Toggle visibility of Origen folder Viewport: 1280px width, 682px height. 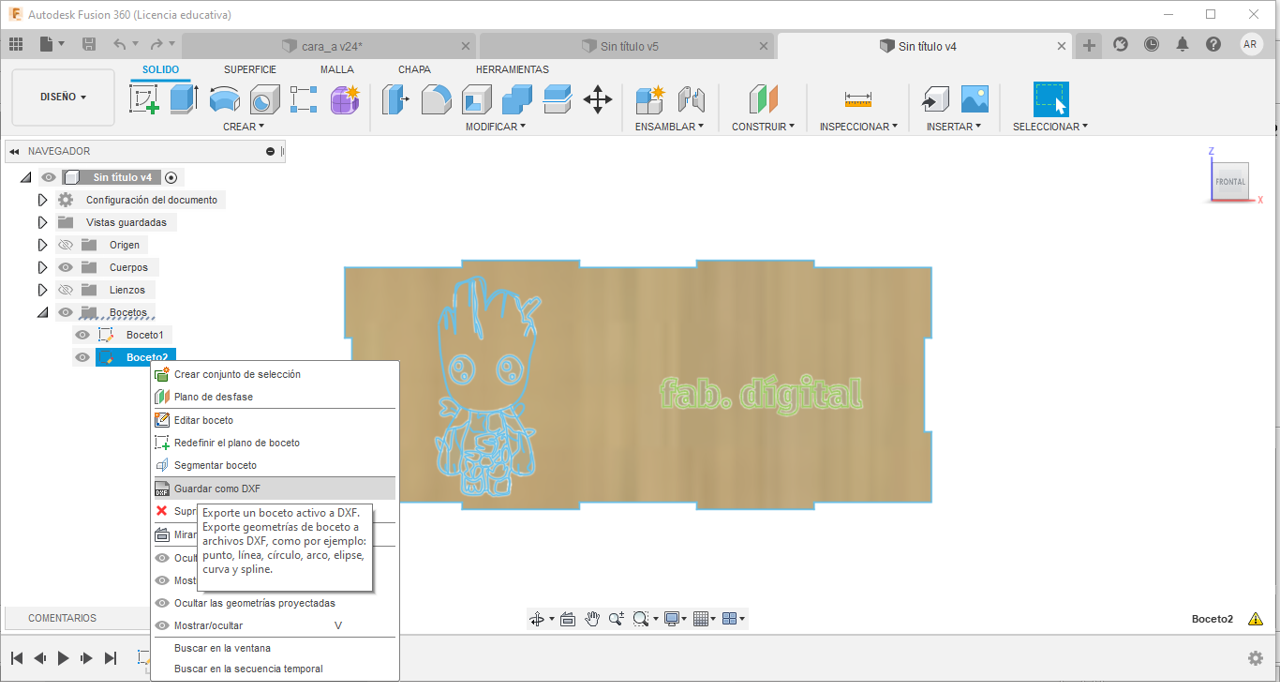click(66, 245)
